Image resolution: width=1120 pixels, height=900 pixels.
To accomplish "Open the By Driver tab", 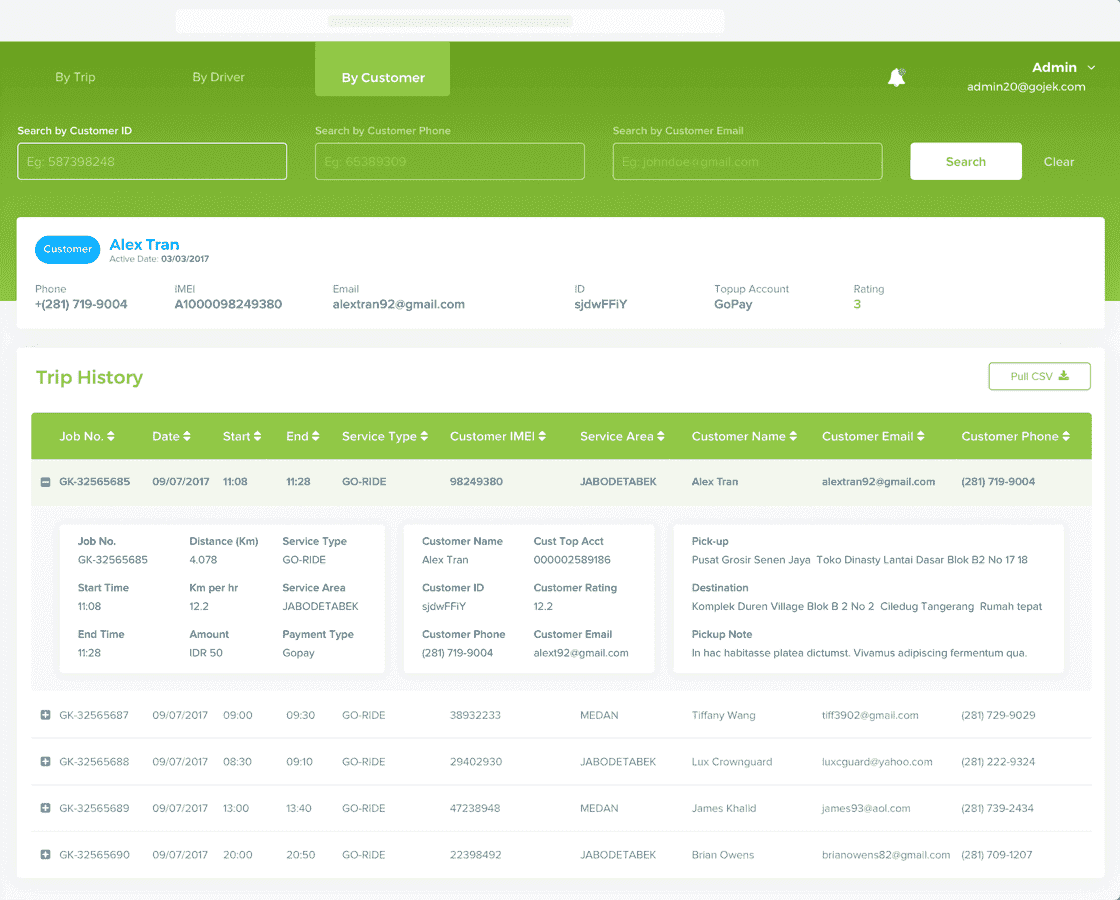I will [218, 76].
